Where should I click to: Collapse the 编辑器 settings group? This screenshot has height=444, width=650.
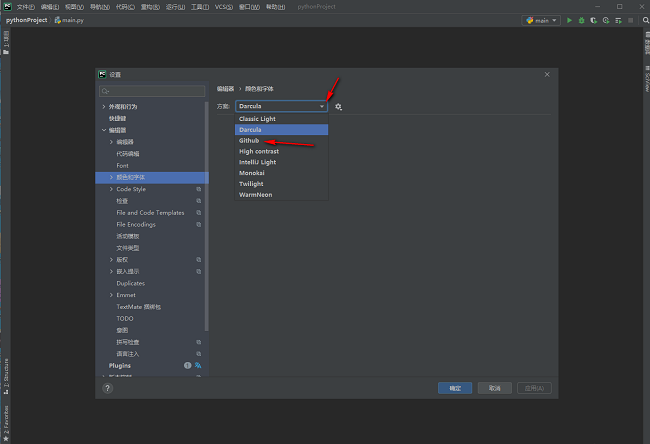click(x=104, y=130)
